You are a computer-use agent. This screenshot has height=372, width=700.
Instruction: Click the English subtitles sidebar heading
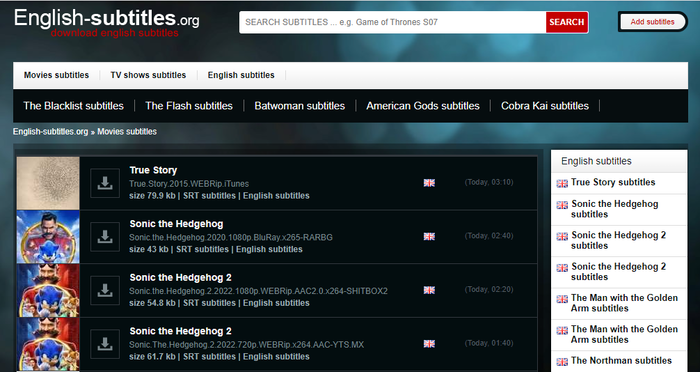596,161
